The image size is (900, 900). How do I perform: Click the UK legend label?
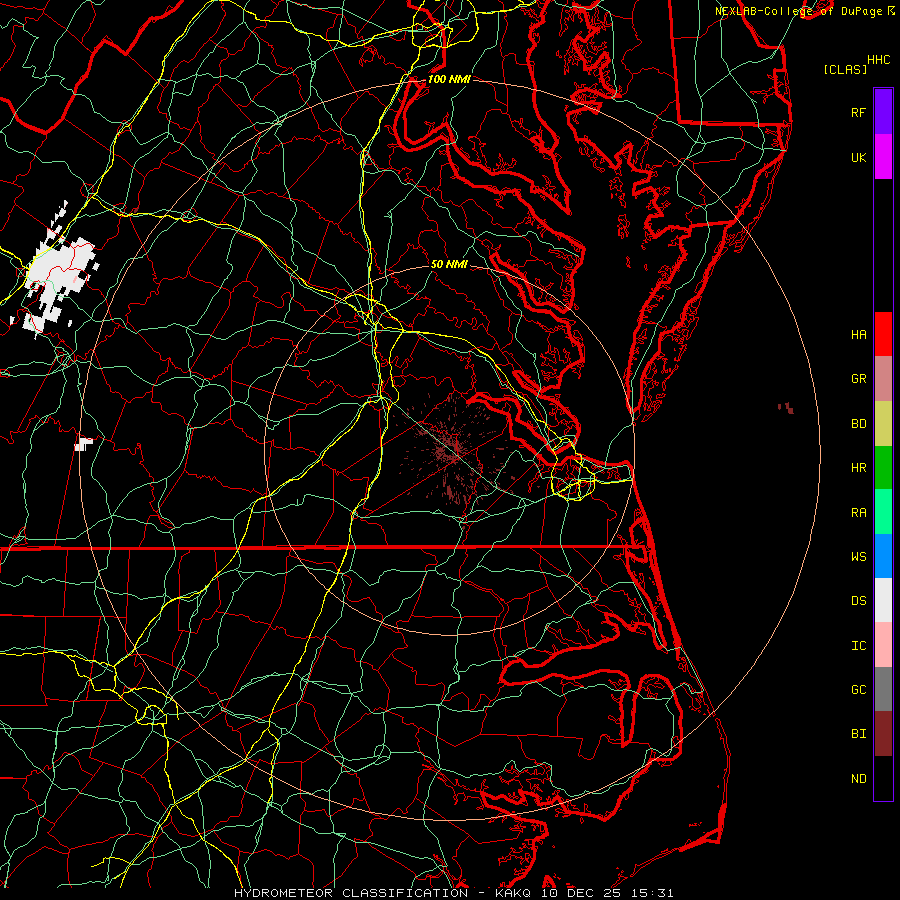coord(858,157)
